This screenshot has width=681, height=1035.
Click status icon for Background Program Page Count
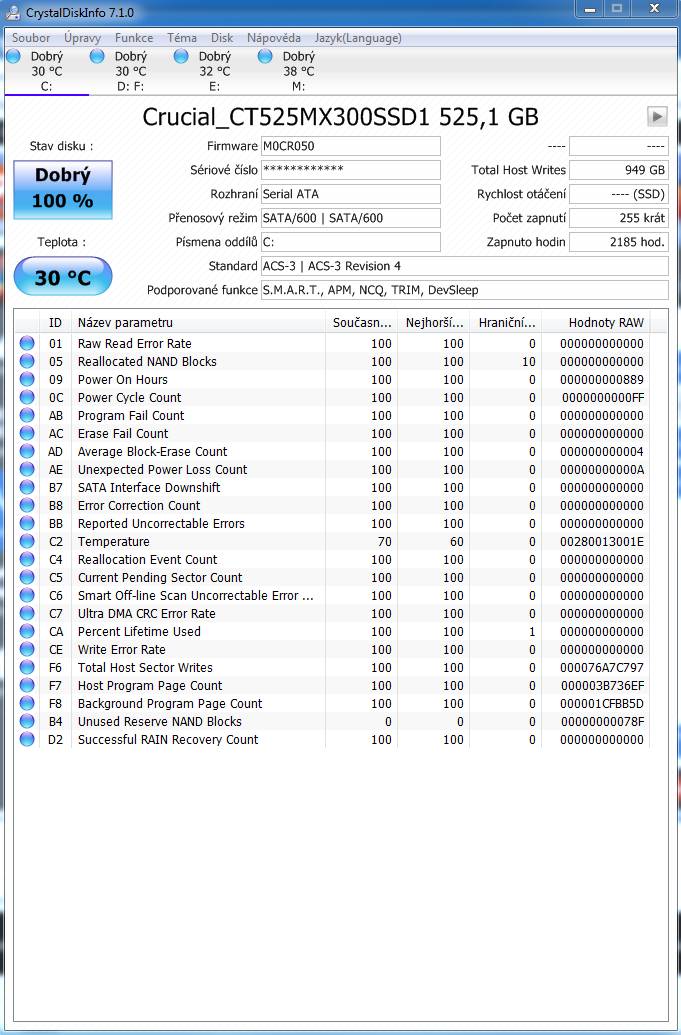pos(27,703)
